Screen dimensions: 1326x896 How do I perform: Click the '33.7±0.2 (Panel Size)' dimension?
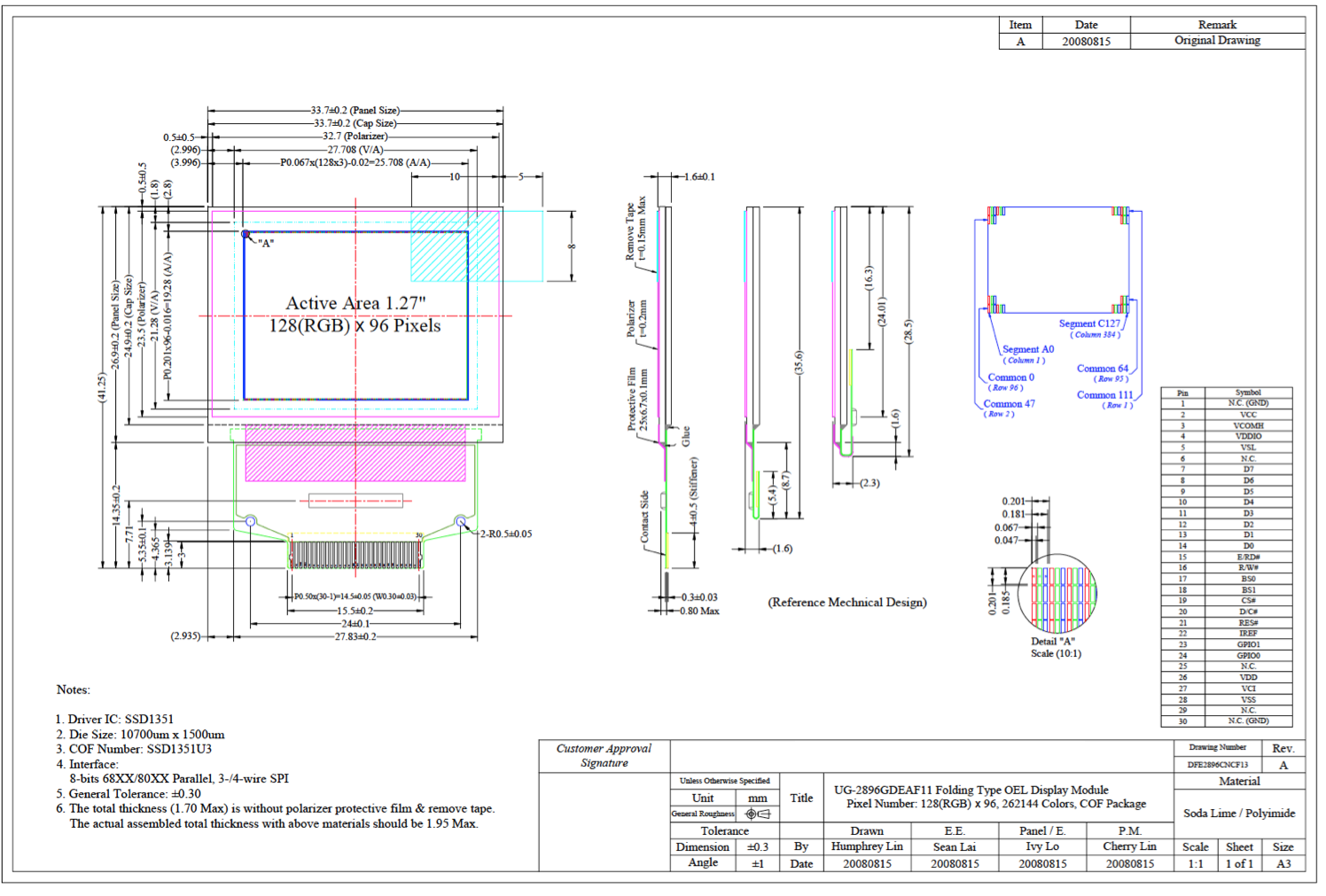click(x=355, y=111)
